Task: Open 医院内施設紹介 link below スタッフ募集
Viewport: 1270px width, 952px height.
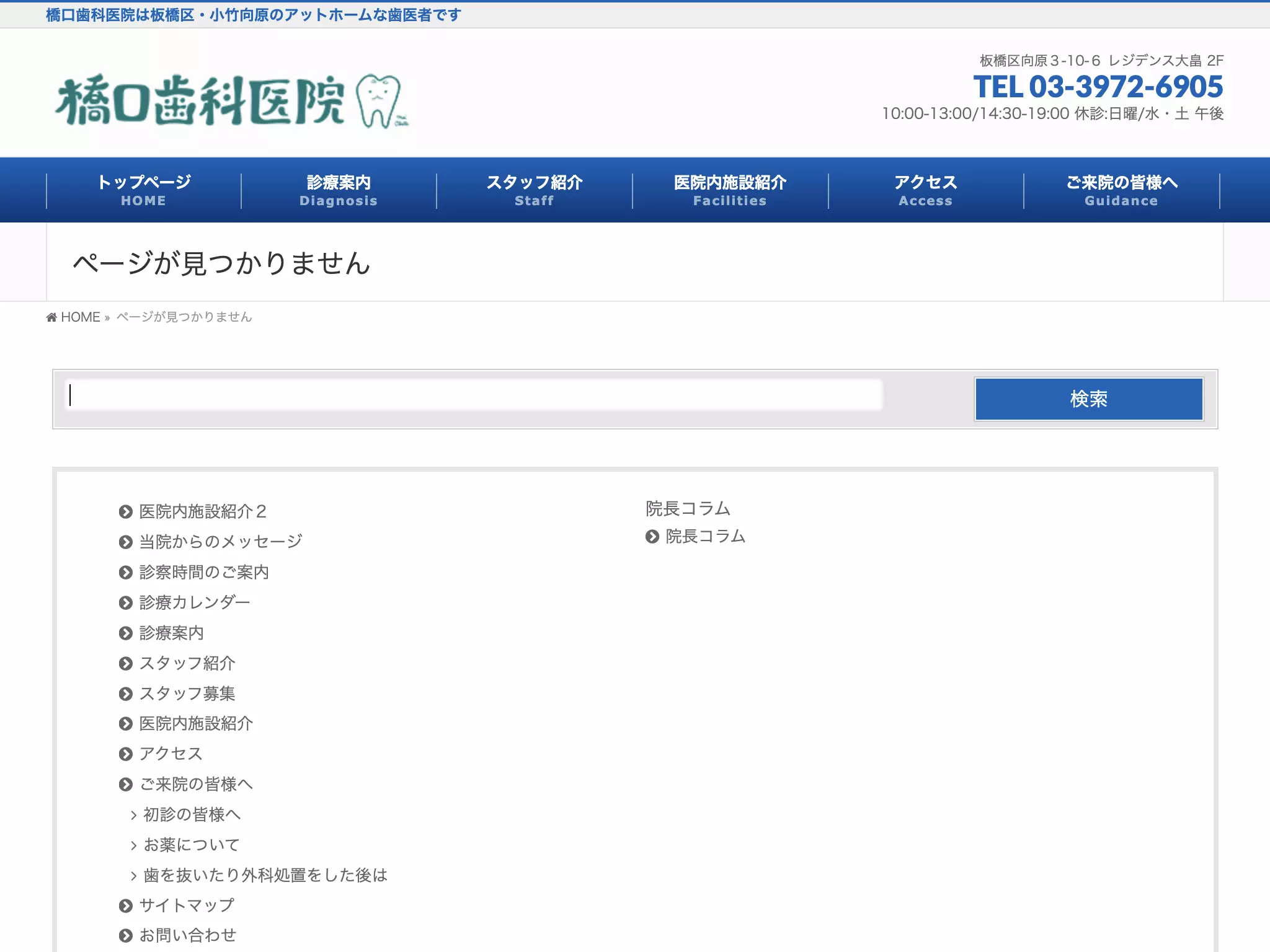Action: [x=196, y=724]
